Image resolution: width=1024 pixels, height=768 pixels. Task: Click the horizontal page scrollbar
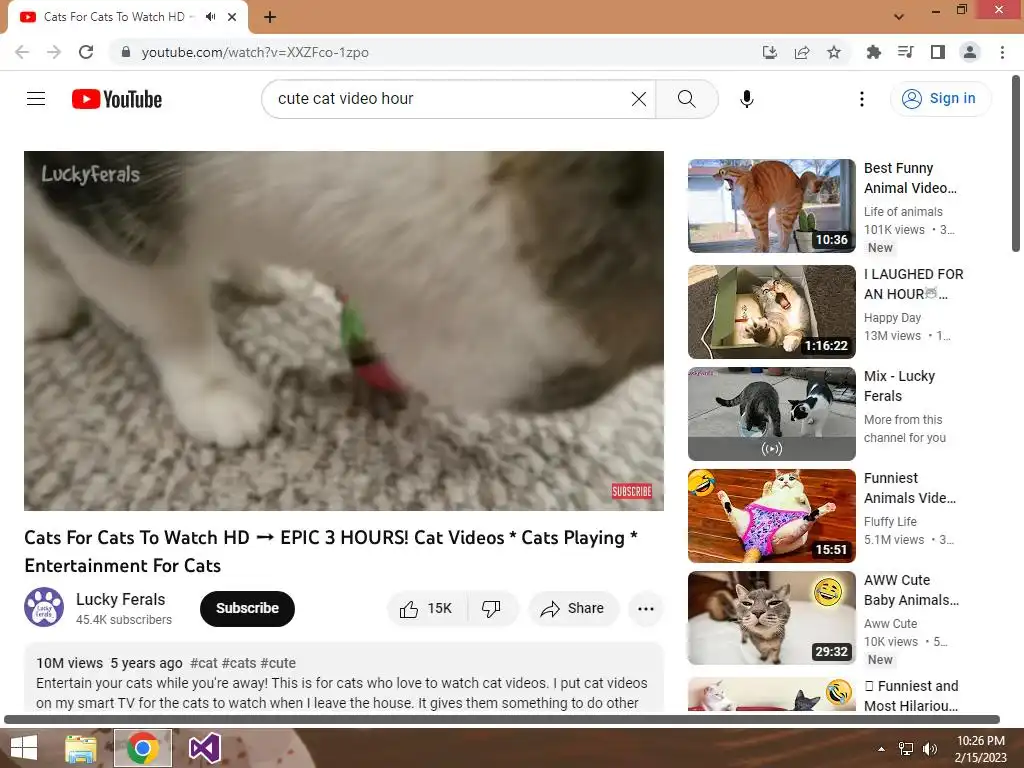502,720
